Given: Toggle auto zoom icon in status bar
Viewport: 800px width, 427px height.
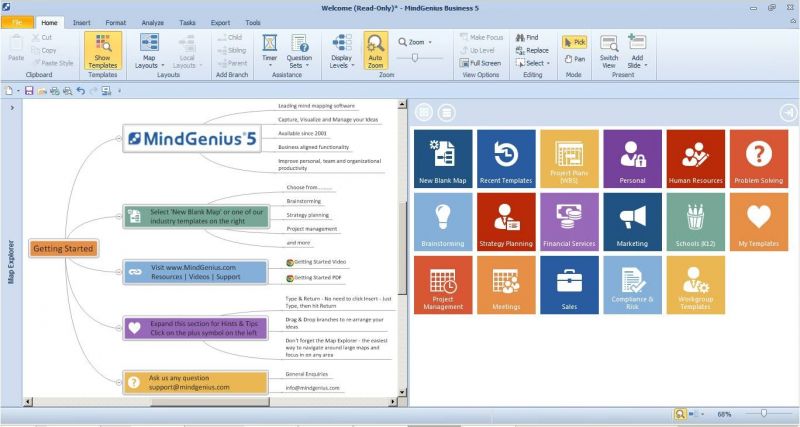Looking at the screenshot, I should 680,414.
